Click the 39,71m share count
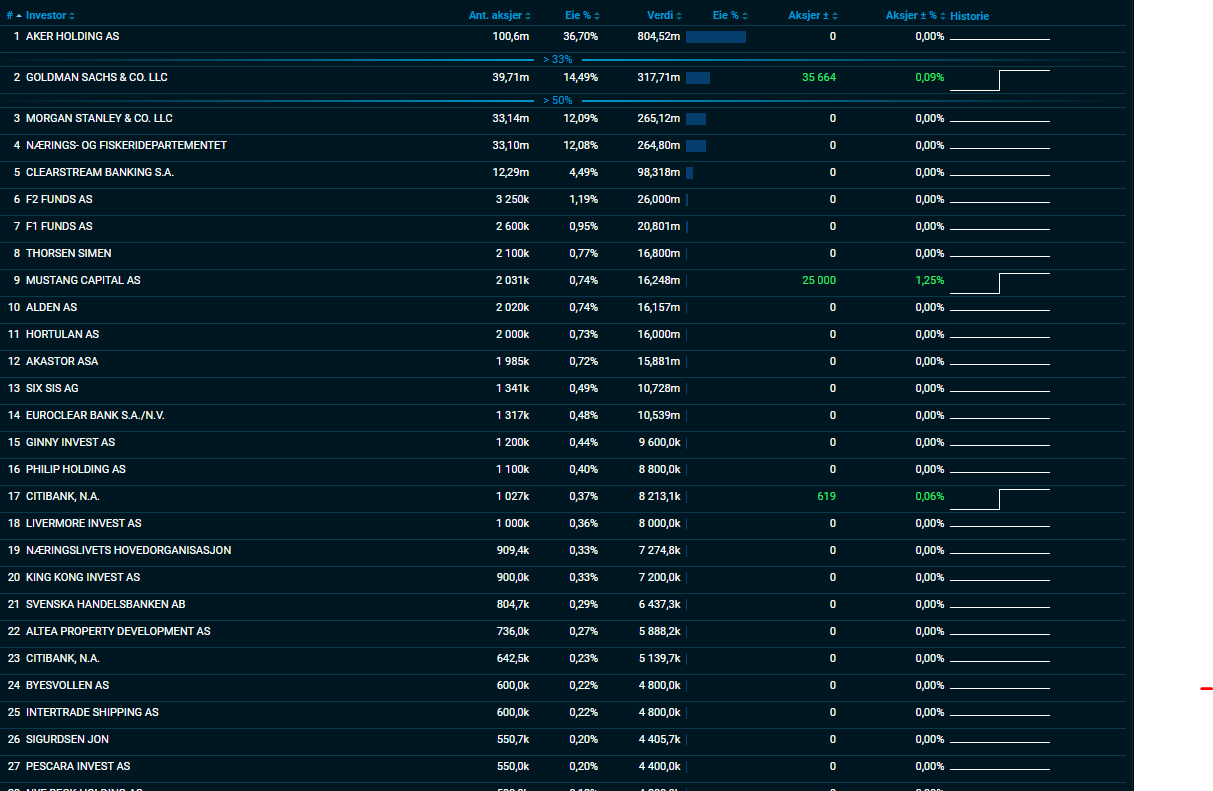This screenshot has width=1213, height=791. pos(511,77)
